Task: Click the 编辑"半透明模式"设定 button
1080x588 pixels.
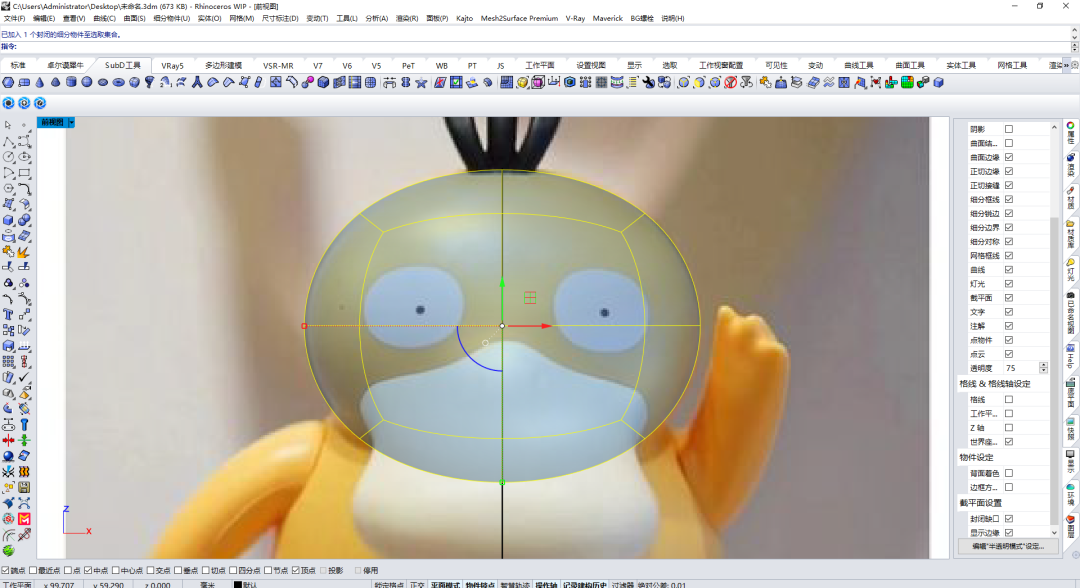Action: point(1008,546)
